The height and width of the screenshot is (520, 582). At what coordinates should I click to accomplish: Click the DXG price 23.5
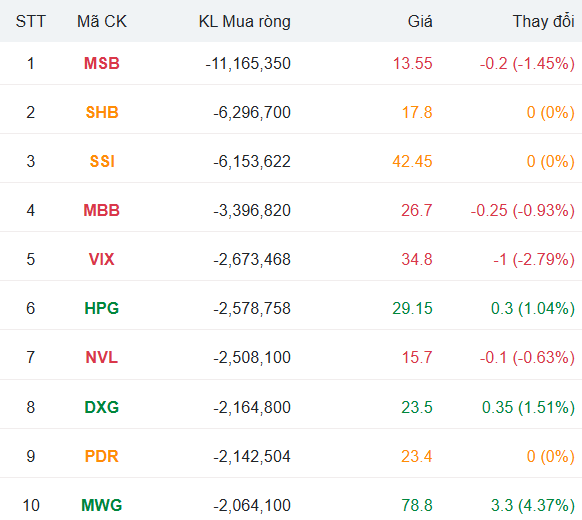tap(417, 407)
